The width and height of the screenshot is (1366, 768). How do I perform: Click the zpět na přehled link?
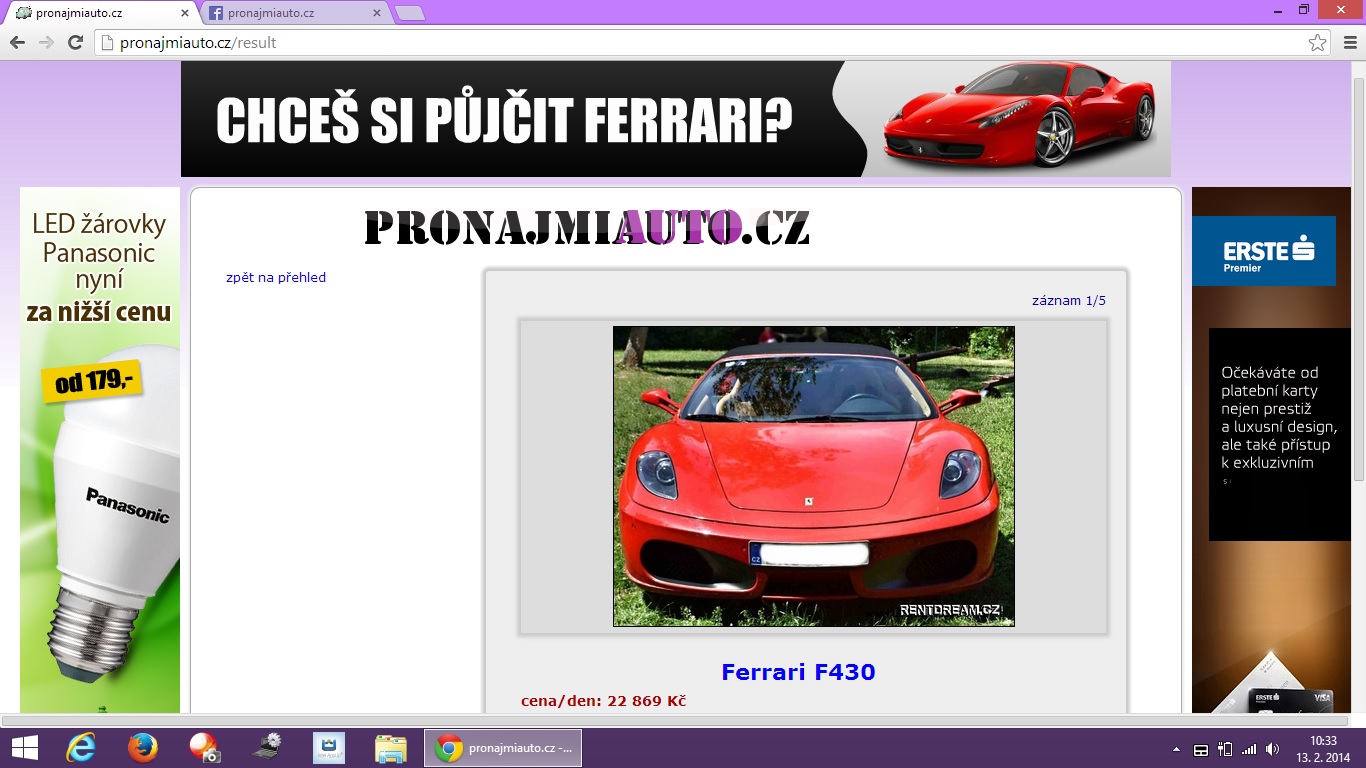click(x=275, y=277)
